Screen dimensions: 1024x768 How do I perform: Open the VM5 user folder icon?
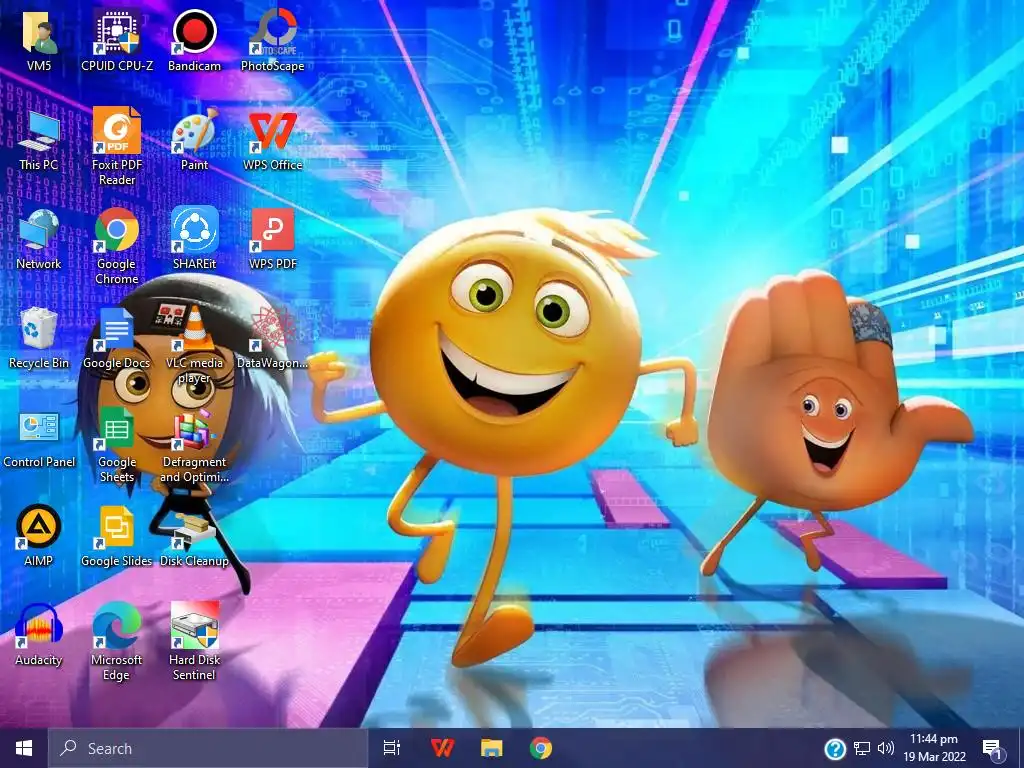tap(39, 40)
